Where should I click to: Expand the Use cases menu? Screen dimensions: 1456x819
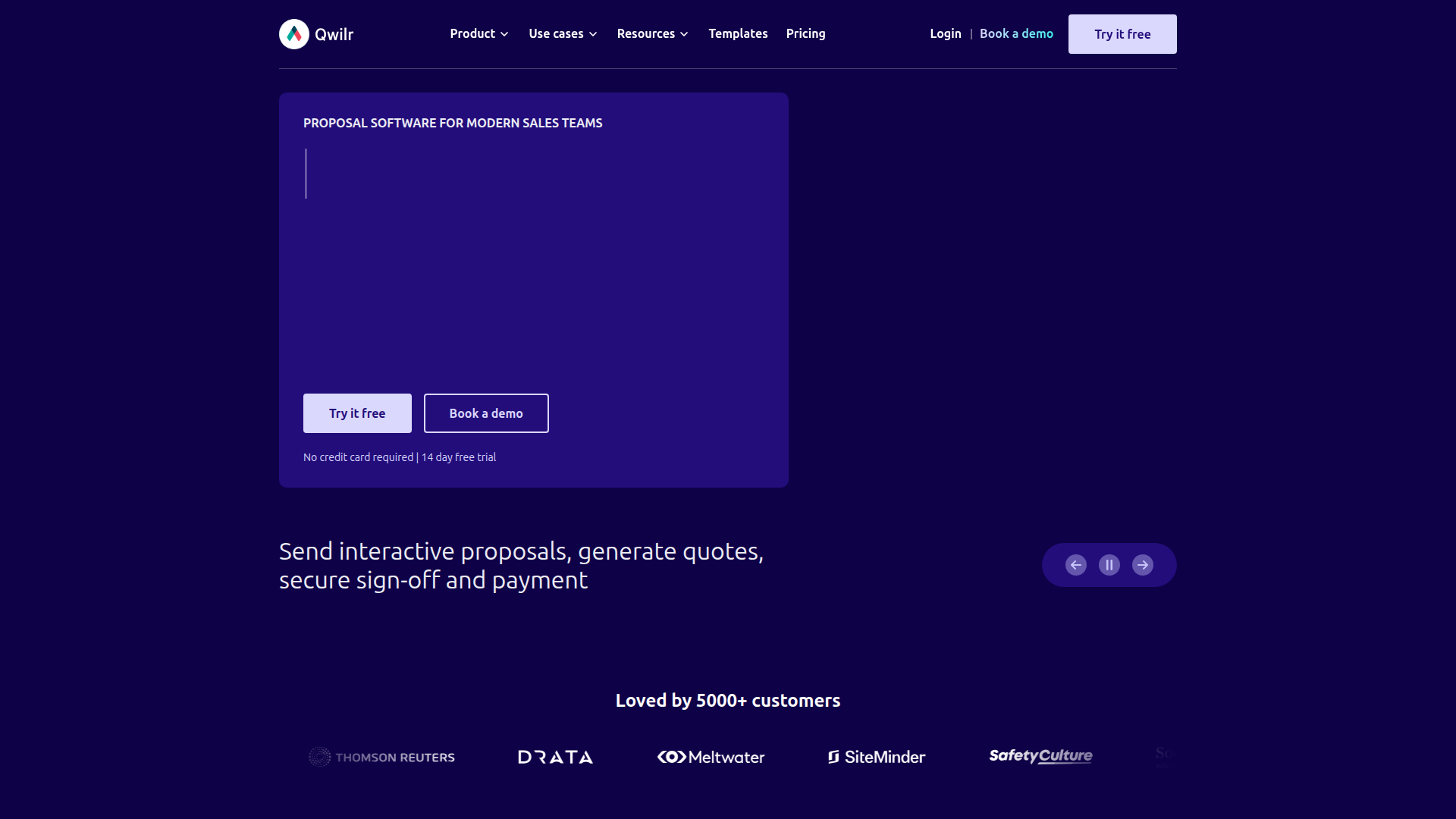point(563,33)
